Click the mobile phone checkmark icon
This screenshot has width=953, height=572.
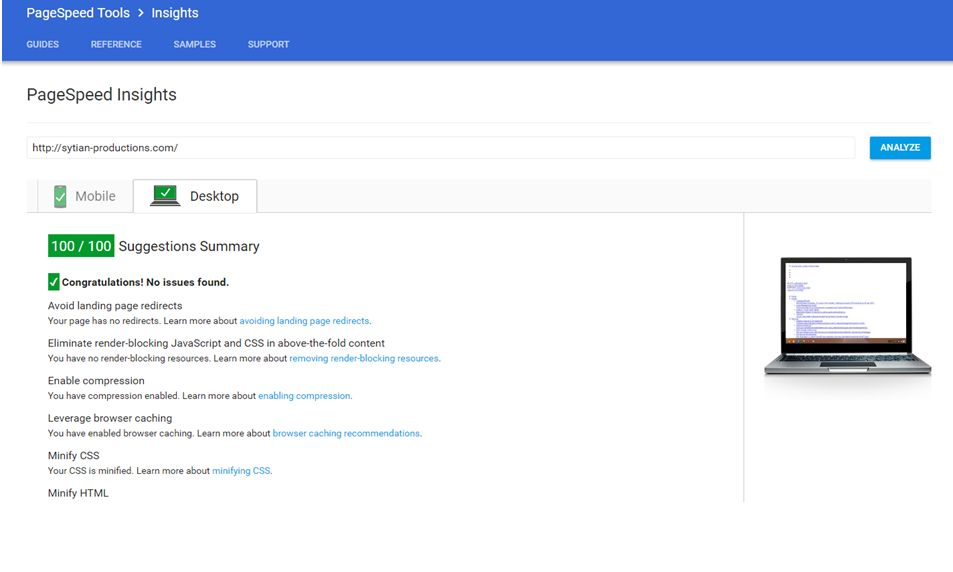[x=60, y=196]
